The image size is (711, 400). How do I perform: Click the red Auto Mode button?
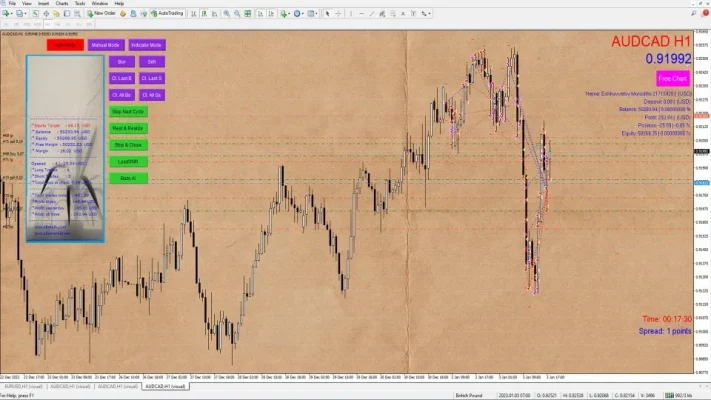65,45
